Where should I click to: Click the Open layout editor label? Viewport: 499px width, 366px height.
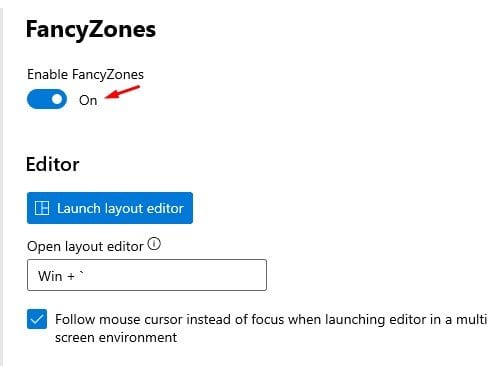coord(85,247)
